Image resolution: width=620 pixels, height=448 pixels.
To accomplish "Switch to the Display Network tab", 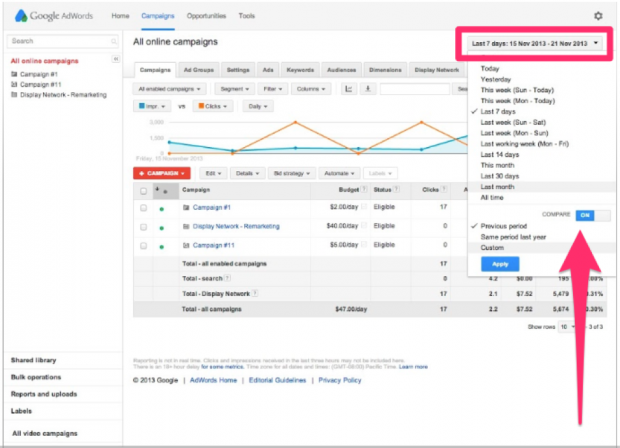I will pos(437,70).
